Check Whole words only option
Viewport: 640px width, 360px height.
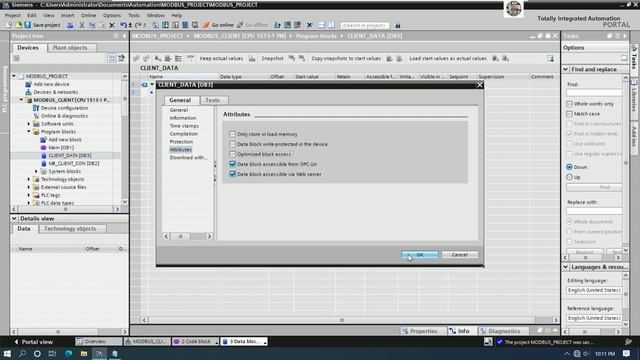[569, 104]
